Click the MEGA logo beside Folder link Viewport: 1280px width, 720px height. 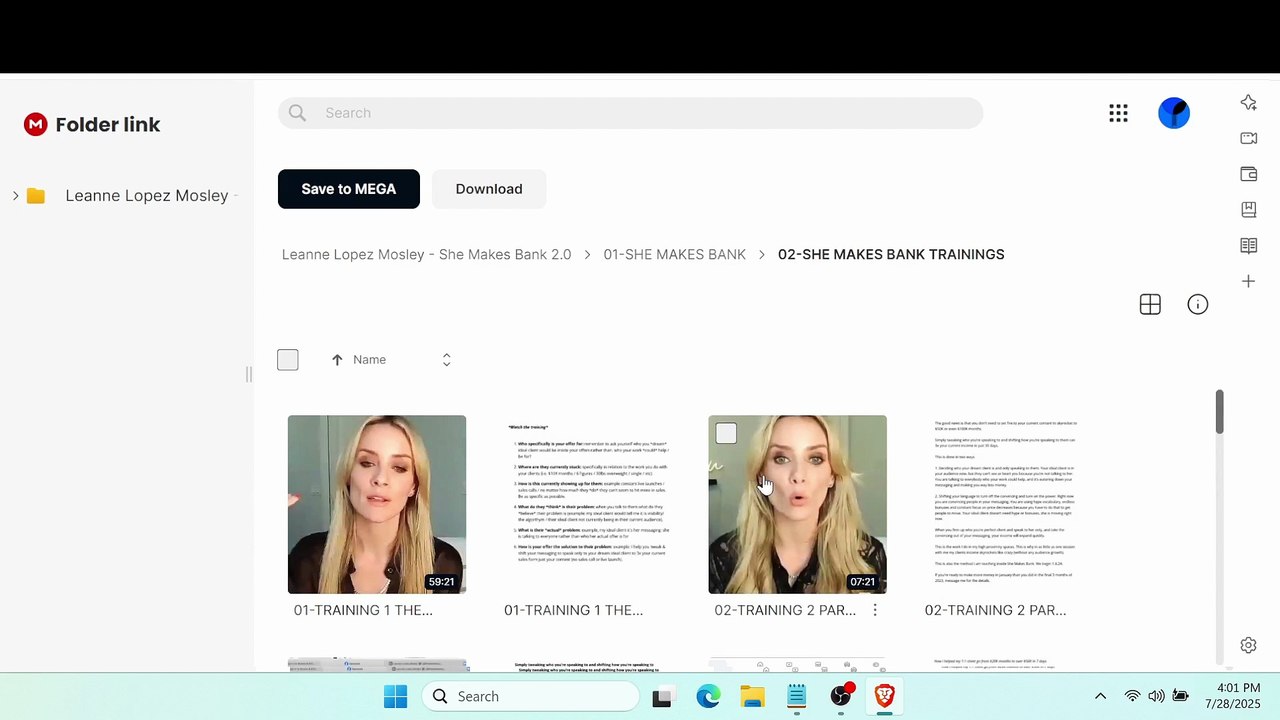(x=36, y=124)
